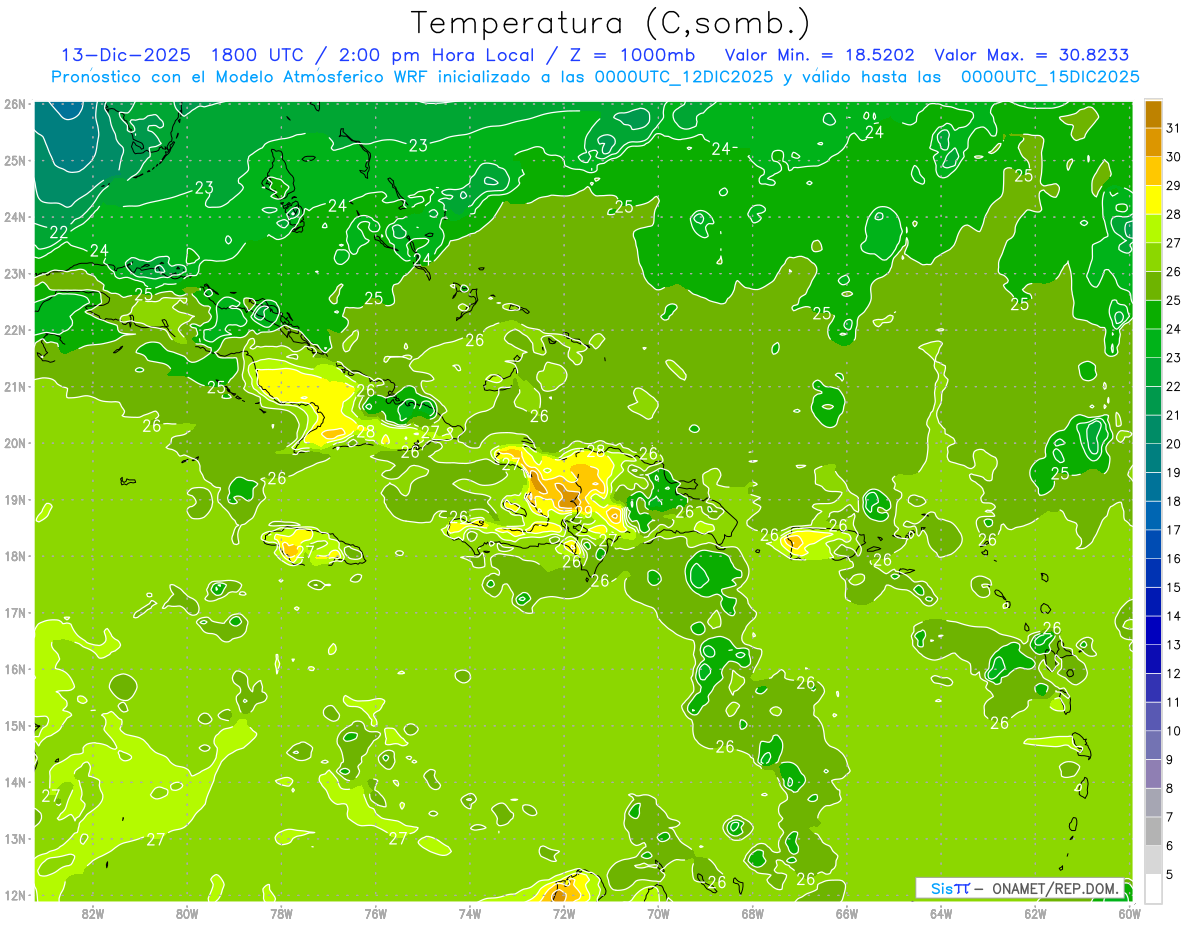Click the "60W" longitude axis label
1200x927 pixels.
click(x=1130, y=913)
